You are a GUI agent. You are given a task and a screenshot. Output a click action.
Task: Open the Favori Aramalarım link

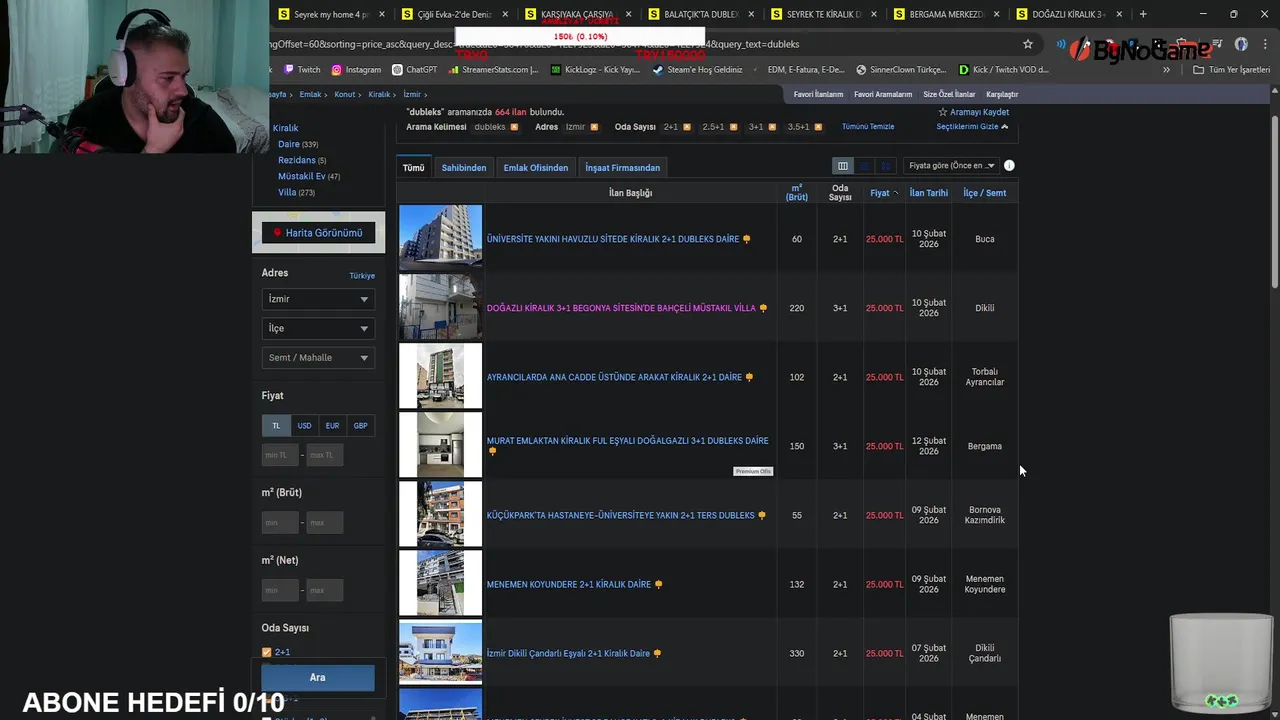(x=883, y=94)
